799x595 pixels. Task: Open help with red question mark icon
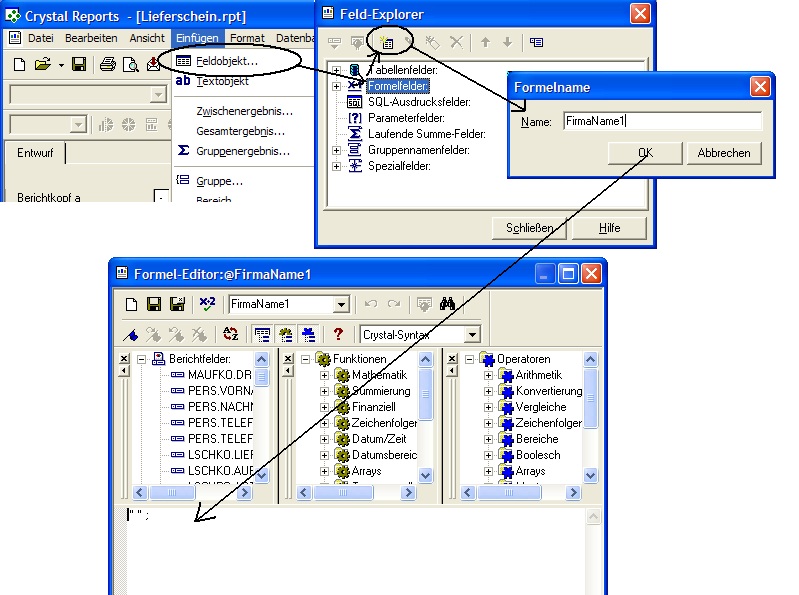[338, 334]
